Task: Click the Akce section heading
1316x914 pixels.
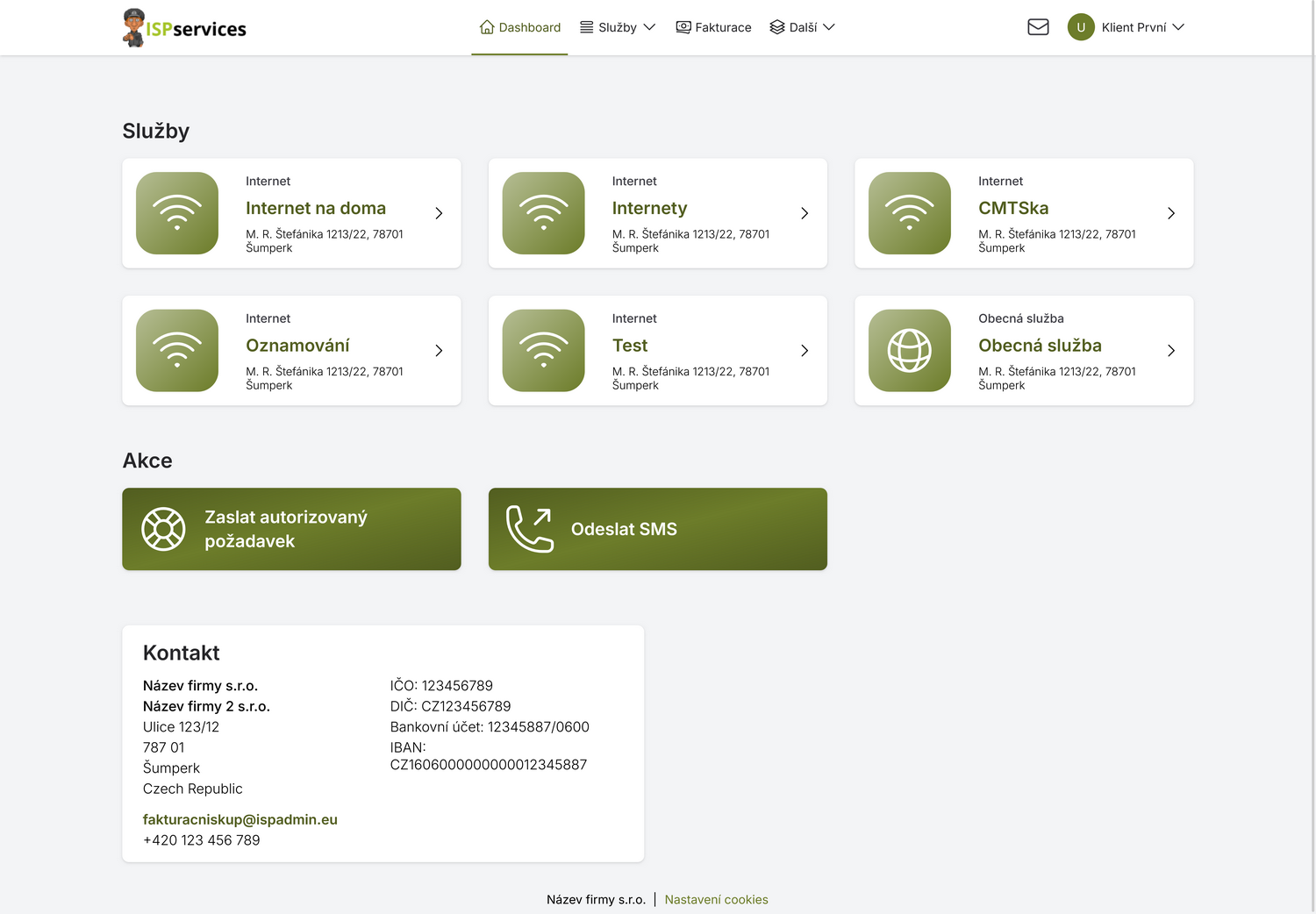Action: (147, 461)
